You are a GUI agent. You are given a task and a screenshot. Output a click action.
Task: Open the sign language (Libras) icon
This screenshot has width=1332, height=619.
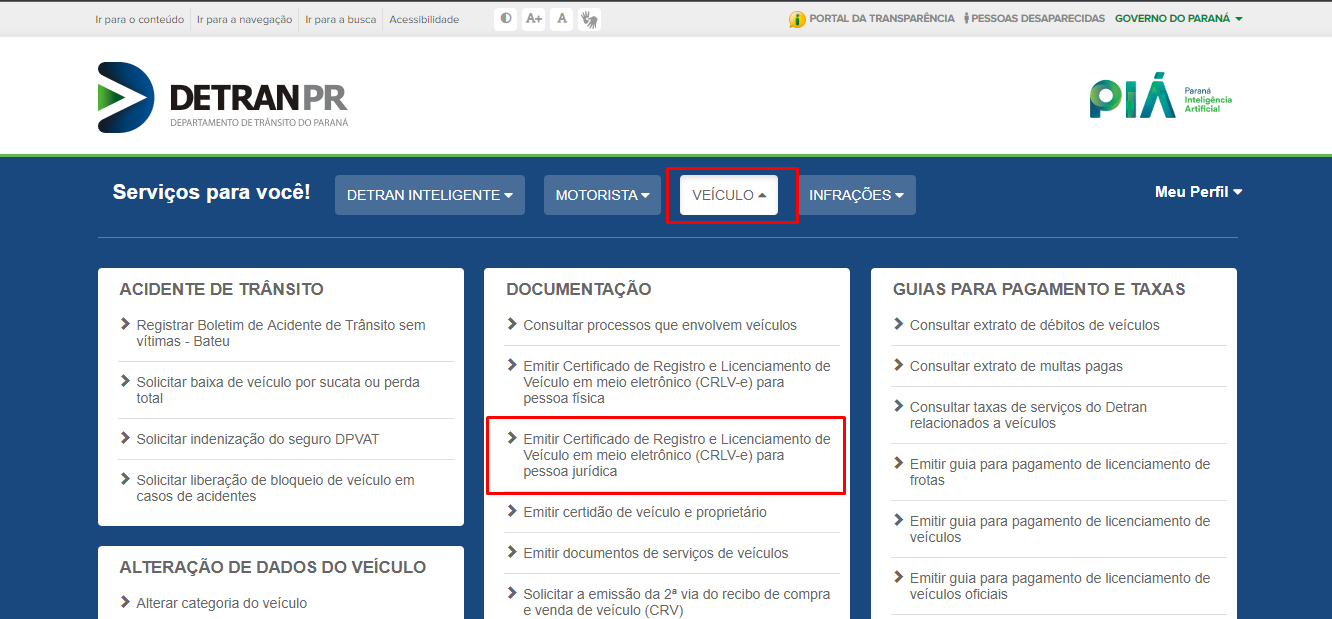tap(590, 19)
